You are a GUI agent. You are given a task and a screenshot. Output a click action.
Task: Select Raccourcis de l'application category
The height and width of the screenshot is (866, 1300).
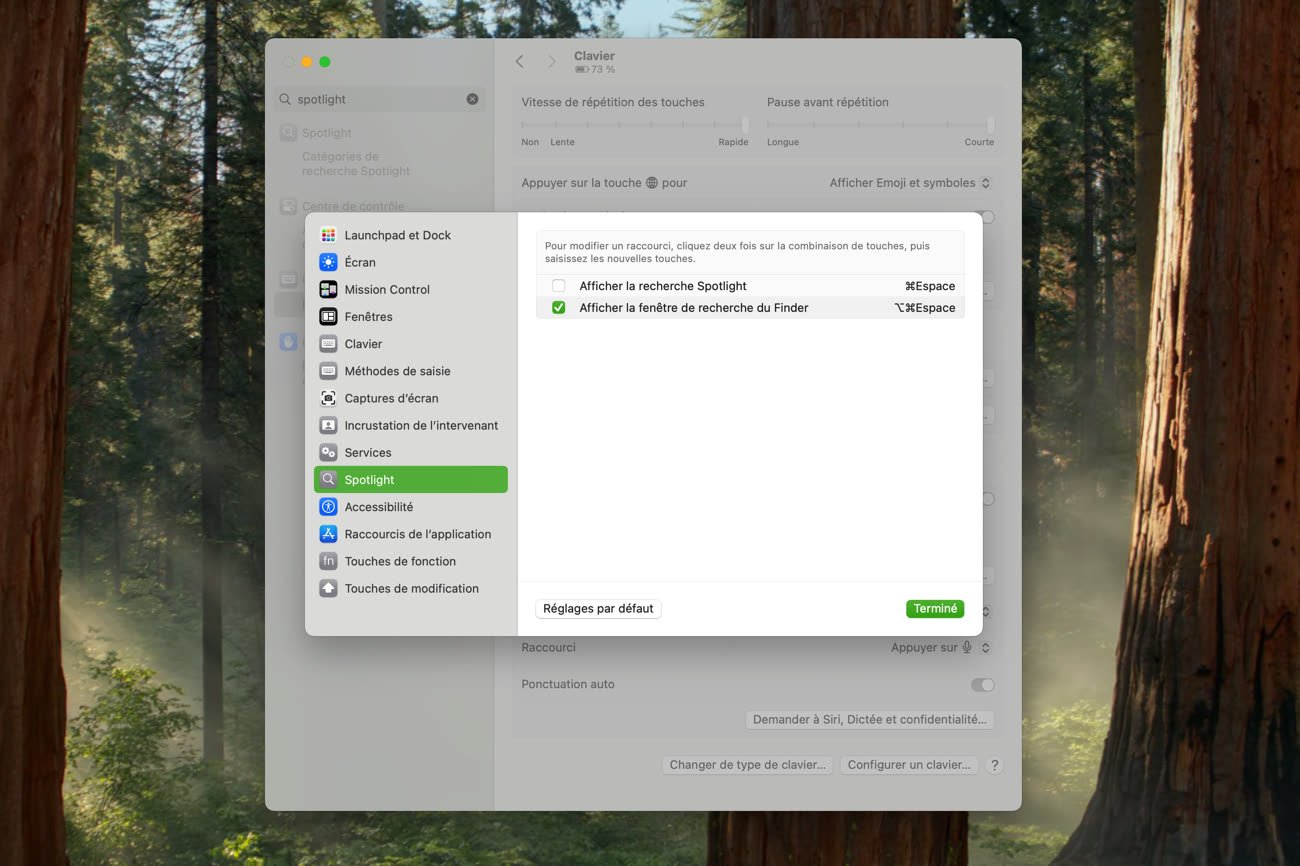point(411,534)
